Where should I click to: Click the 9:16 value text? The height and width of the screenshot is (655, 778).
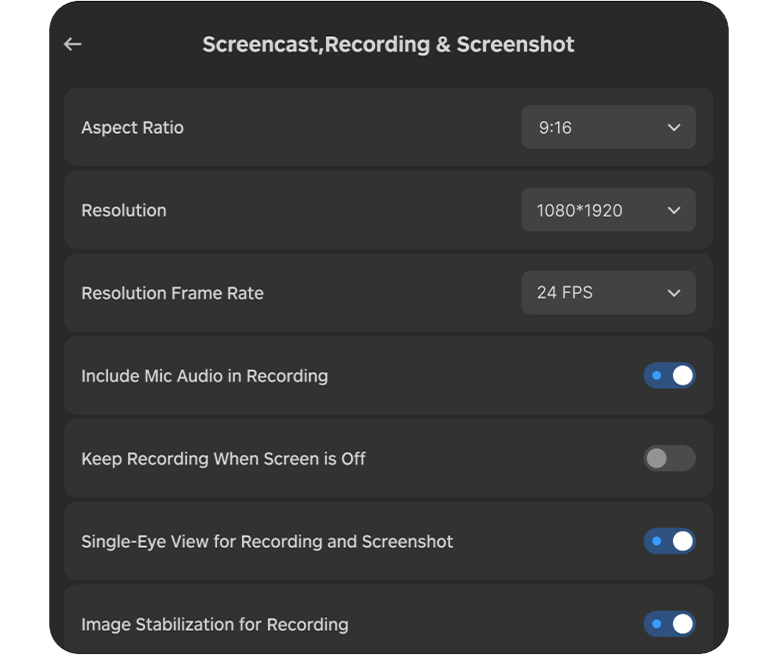click(x=555, y=128)
